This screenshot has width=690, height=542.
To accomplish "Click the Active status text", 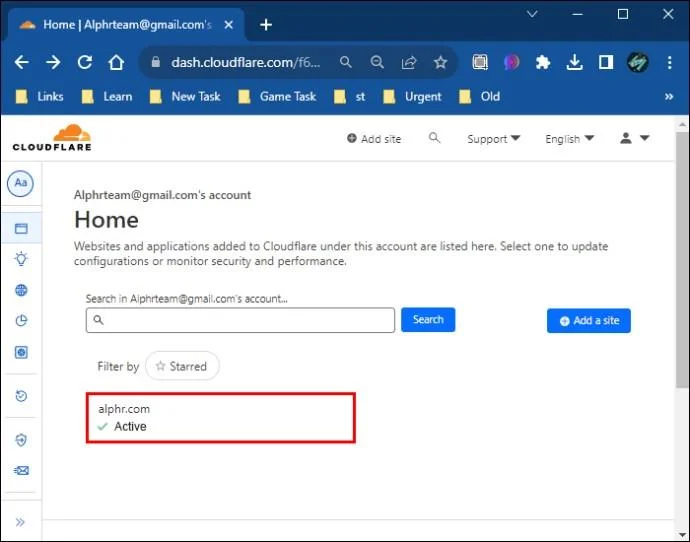I will [x=130, y=426].
